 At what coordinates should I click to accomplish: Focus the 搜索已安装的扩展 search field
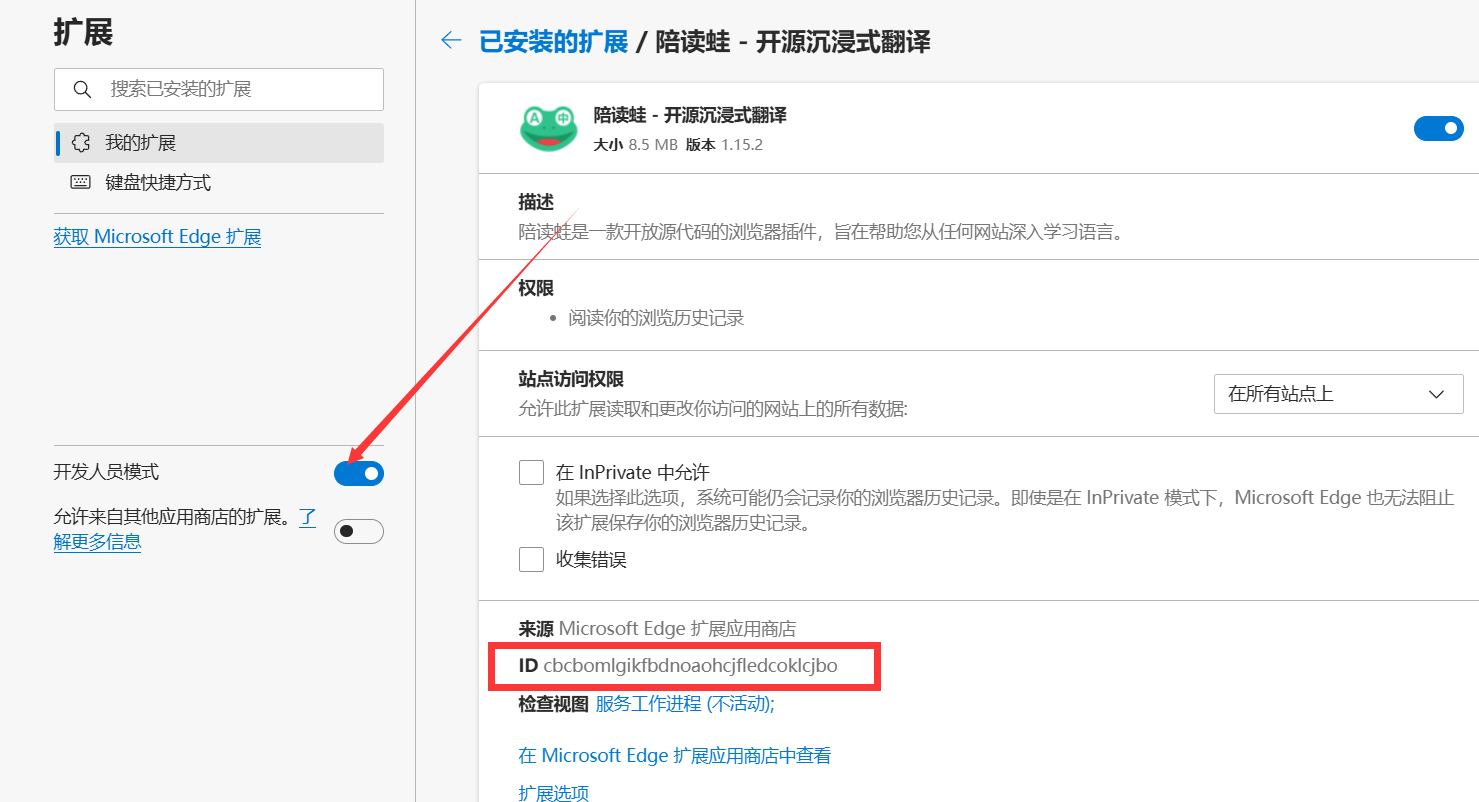[x=219, y=89]
